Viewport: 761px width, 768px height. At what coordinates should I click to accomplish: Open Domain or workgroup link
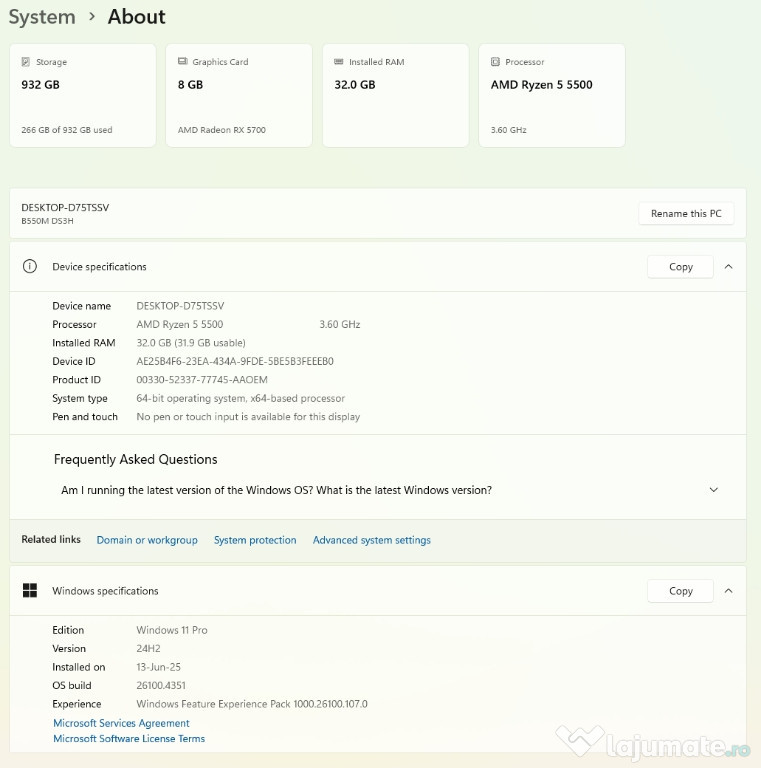point(147,540)
